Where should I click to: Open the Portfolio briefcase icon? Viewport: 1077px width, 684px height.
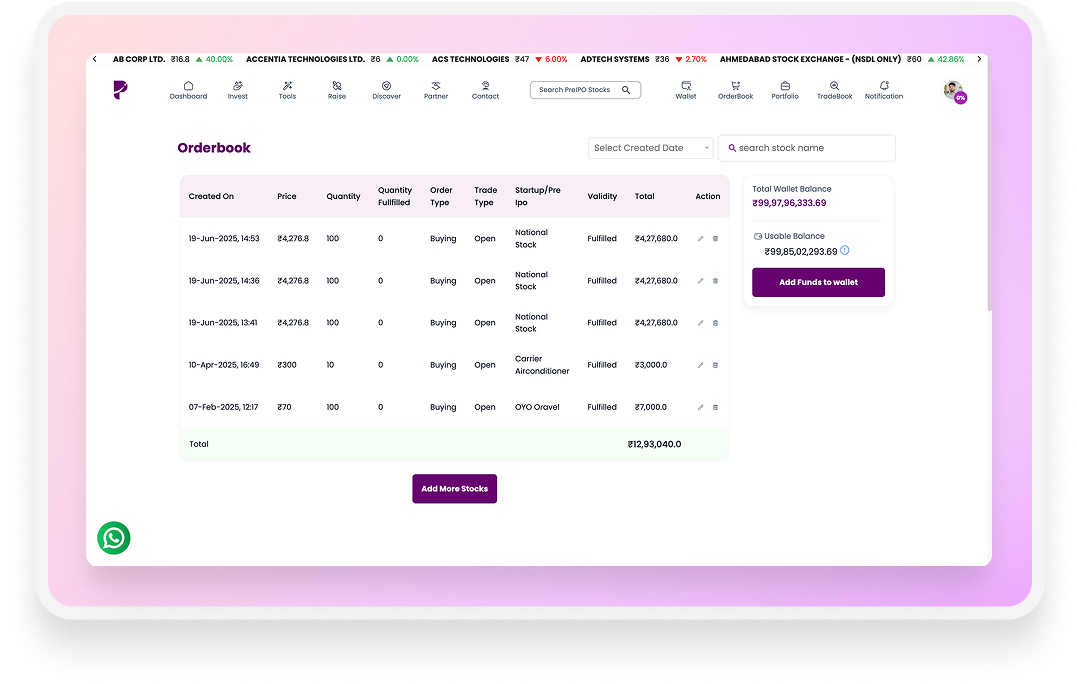[785, 86]
